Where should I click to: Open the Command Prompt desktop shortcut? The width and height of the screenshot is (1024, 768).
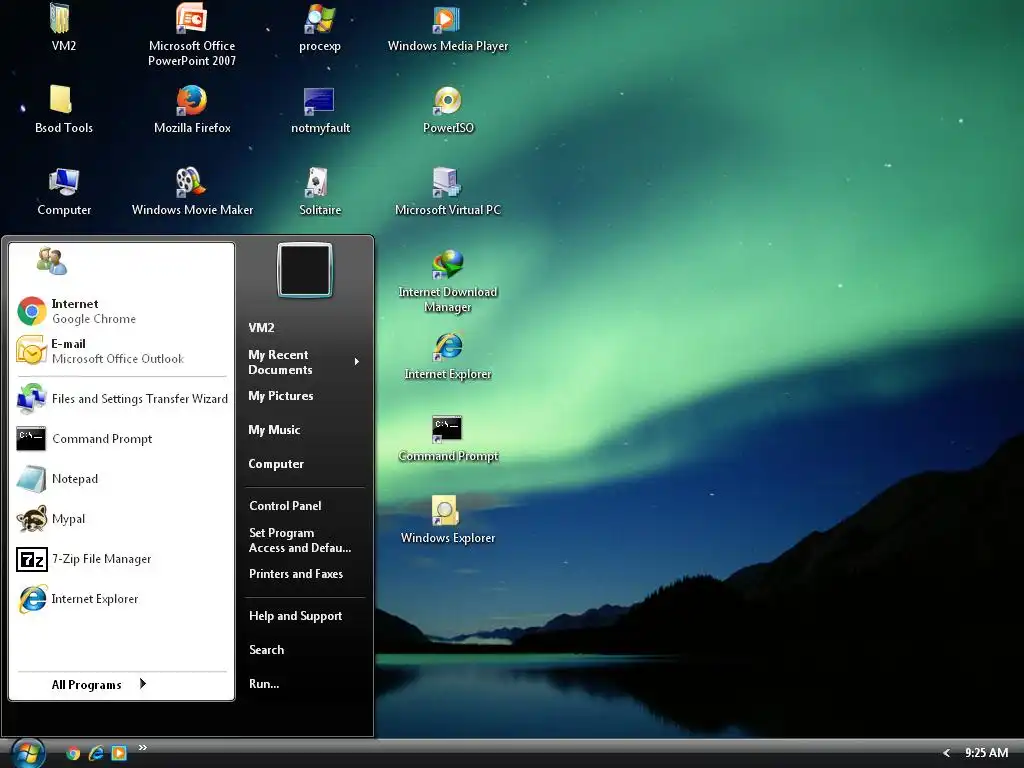[447, 438]
